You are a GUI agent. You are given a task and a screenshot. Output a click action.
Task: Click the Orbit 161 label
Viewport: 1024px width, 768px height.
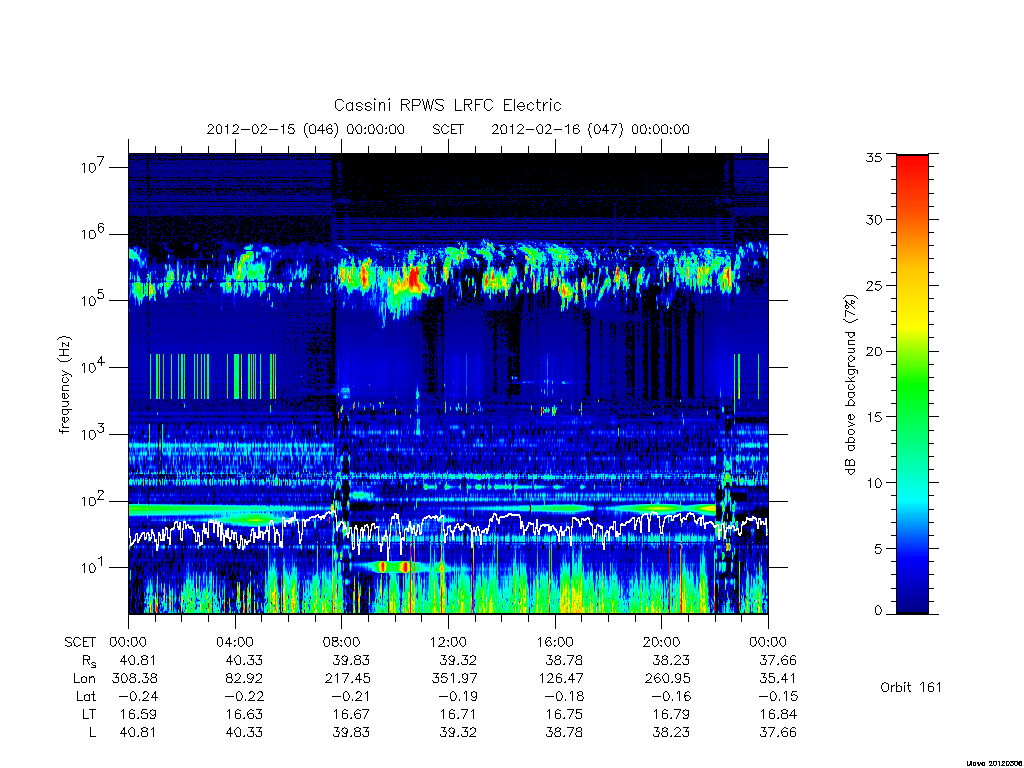click(x=910, y=687)
